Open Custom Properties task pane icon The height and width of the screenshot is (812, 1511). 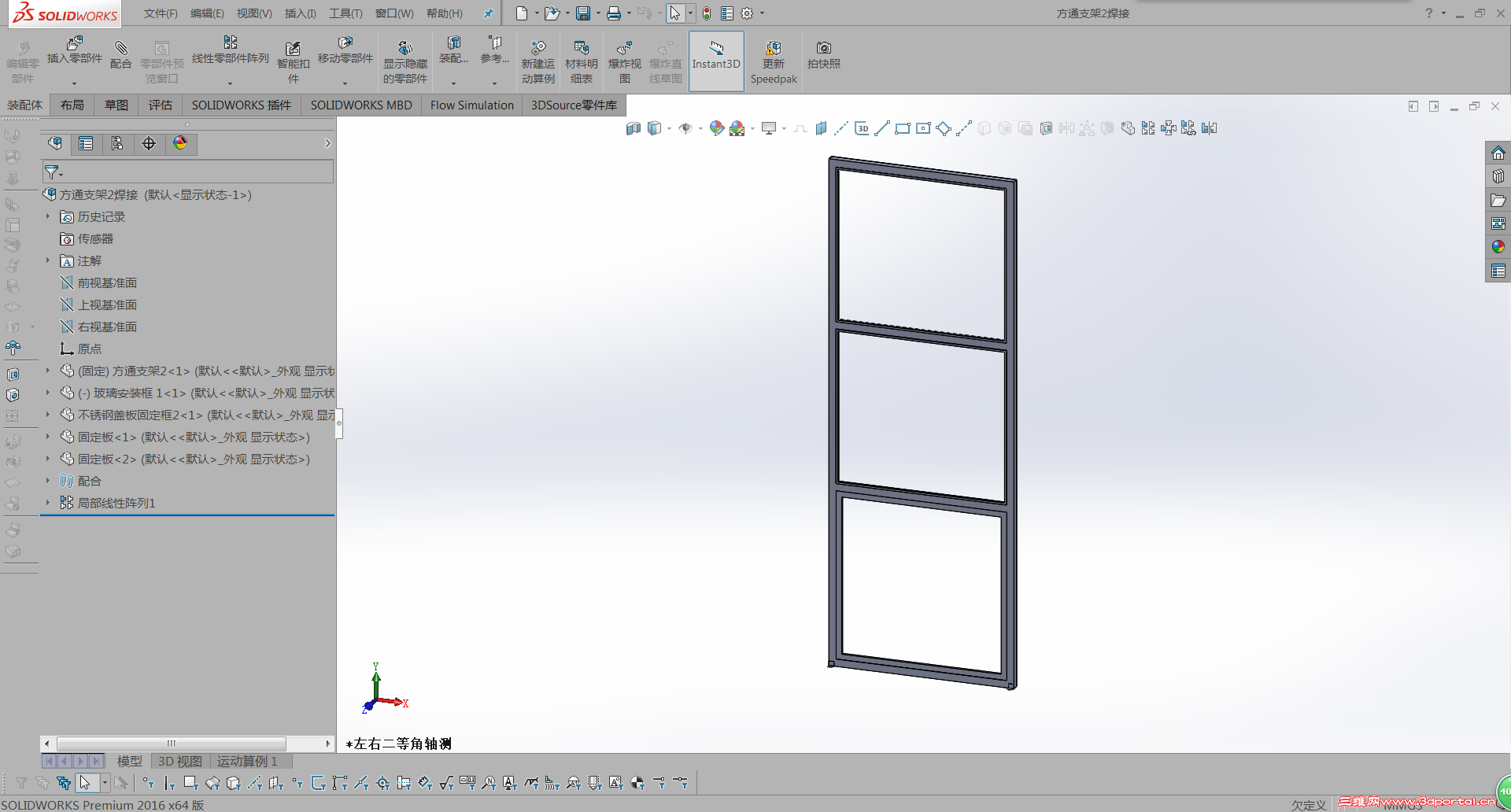tap(1498, 271)
